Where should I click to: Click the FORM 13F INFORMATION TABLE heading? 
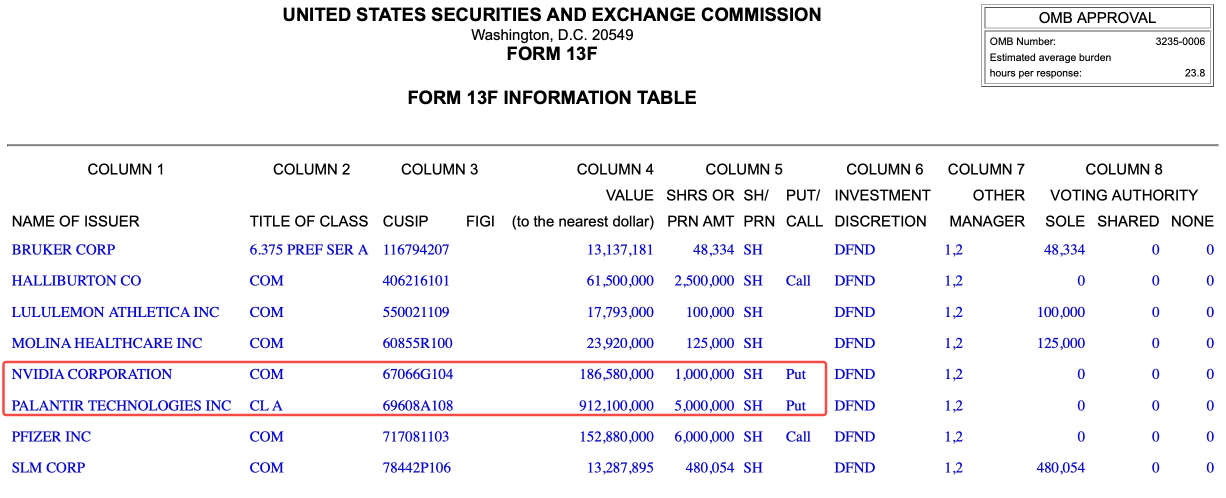pos(552,98)
